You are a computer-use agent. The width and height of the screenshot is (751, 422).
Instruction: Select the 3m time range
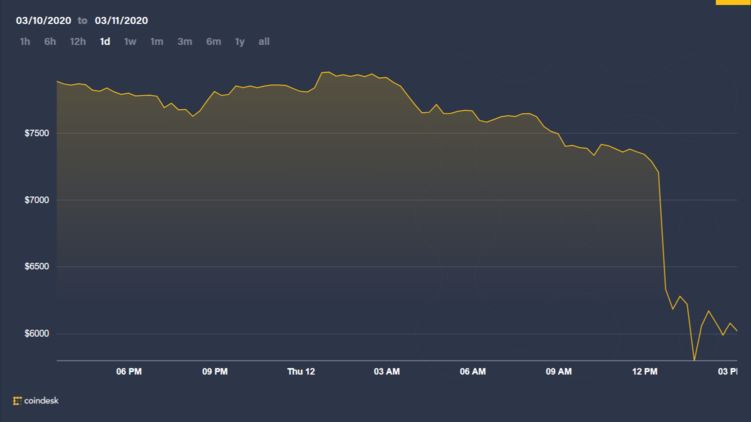tap(185, 41)
